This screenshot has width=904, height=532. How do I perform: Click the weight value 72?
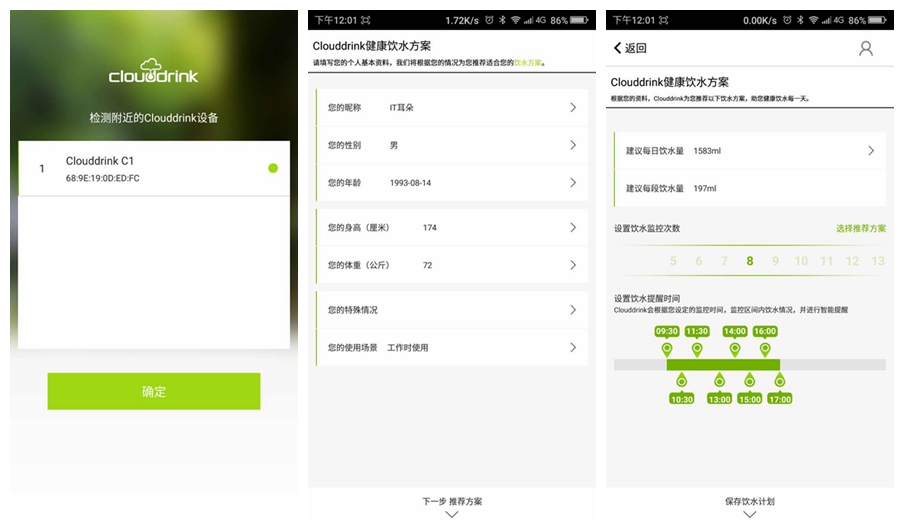pyautogui.click(x=427, y=265)
